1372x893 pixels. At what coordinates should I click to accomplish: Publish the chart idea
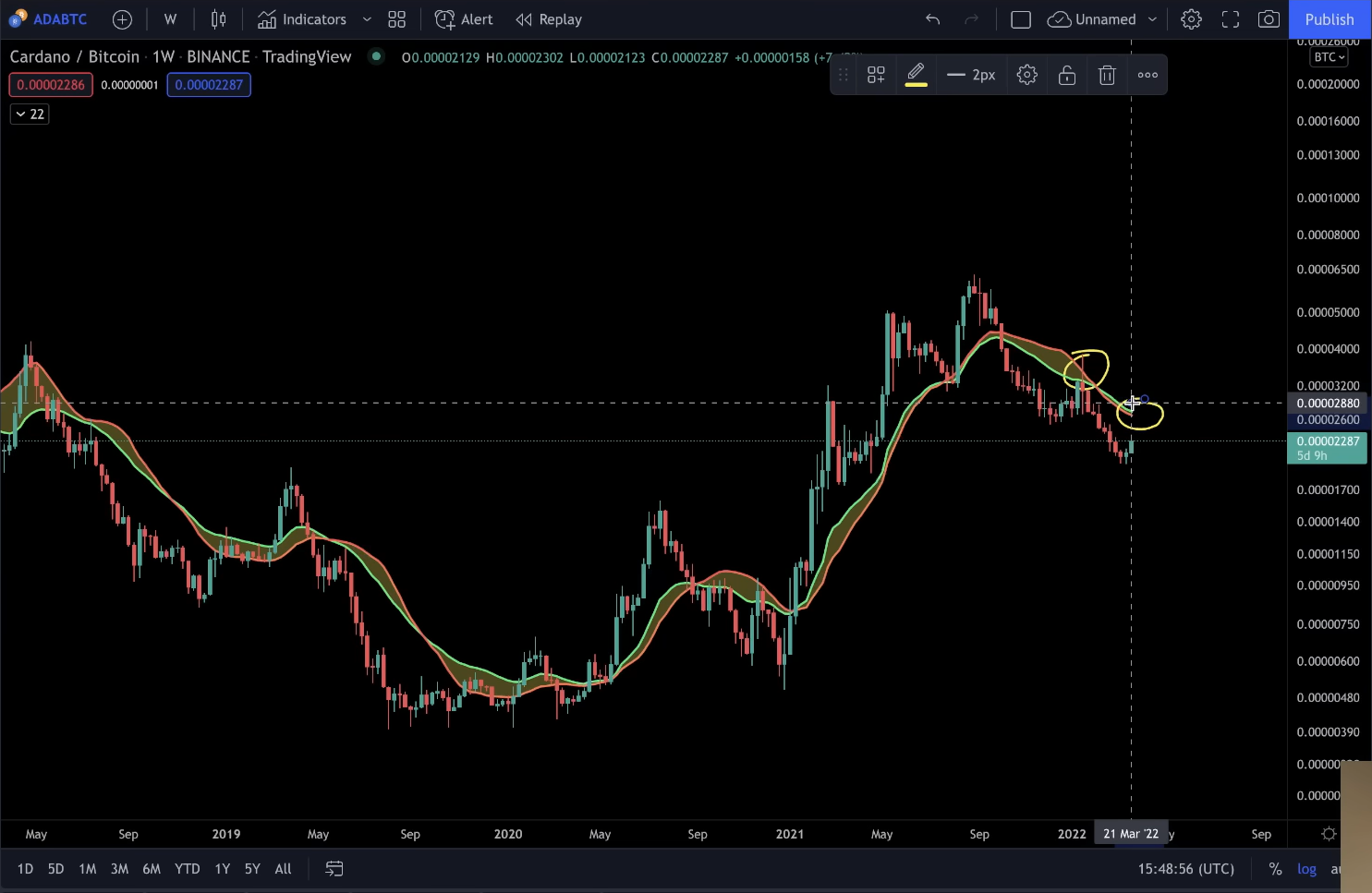(1330, 19)
